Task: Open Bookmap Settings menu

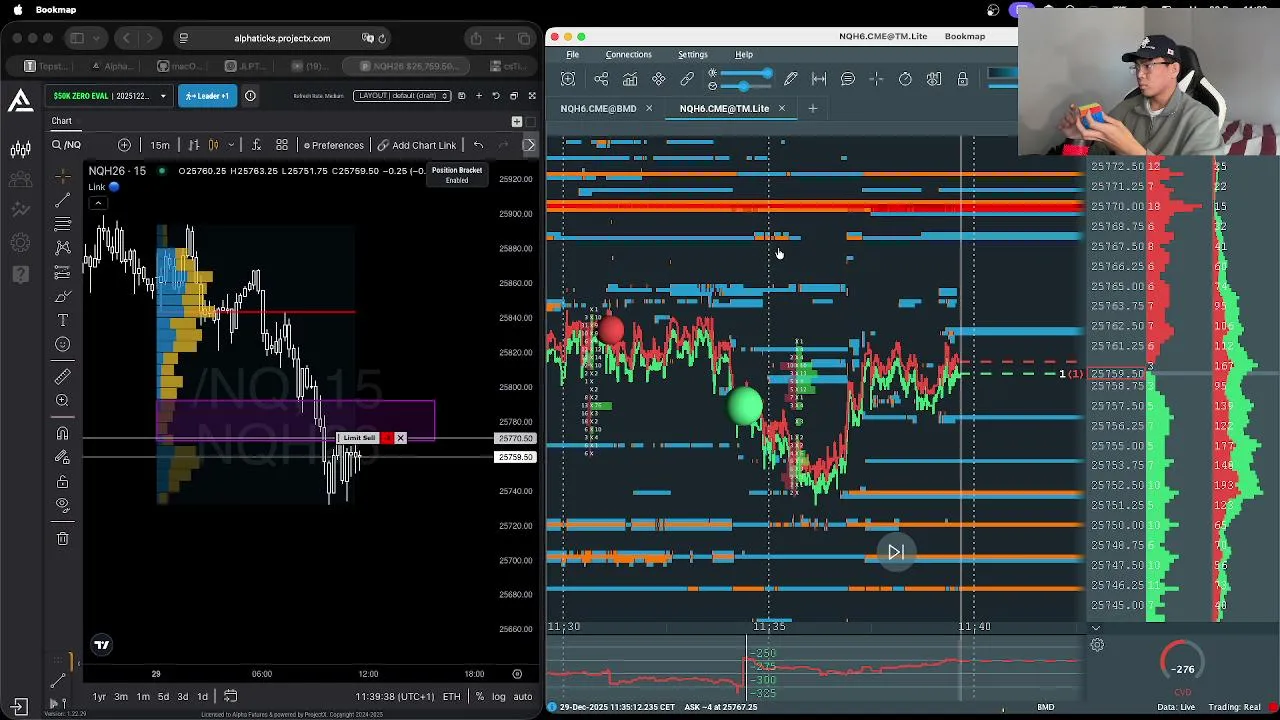Action: (x=692, y=54)
